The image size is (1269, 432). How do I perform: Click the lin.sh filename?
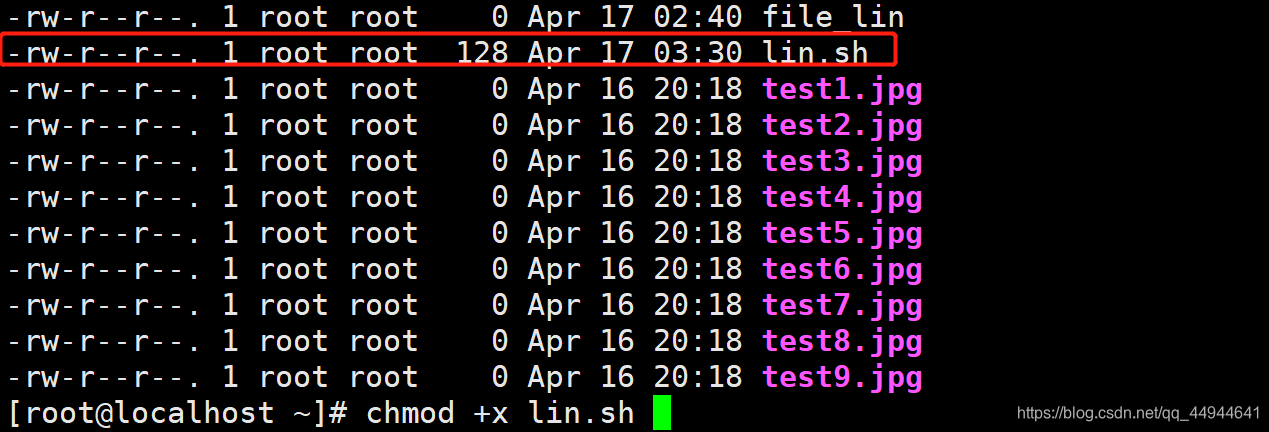[815, 52]
